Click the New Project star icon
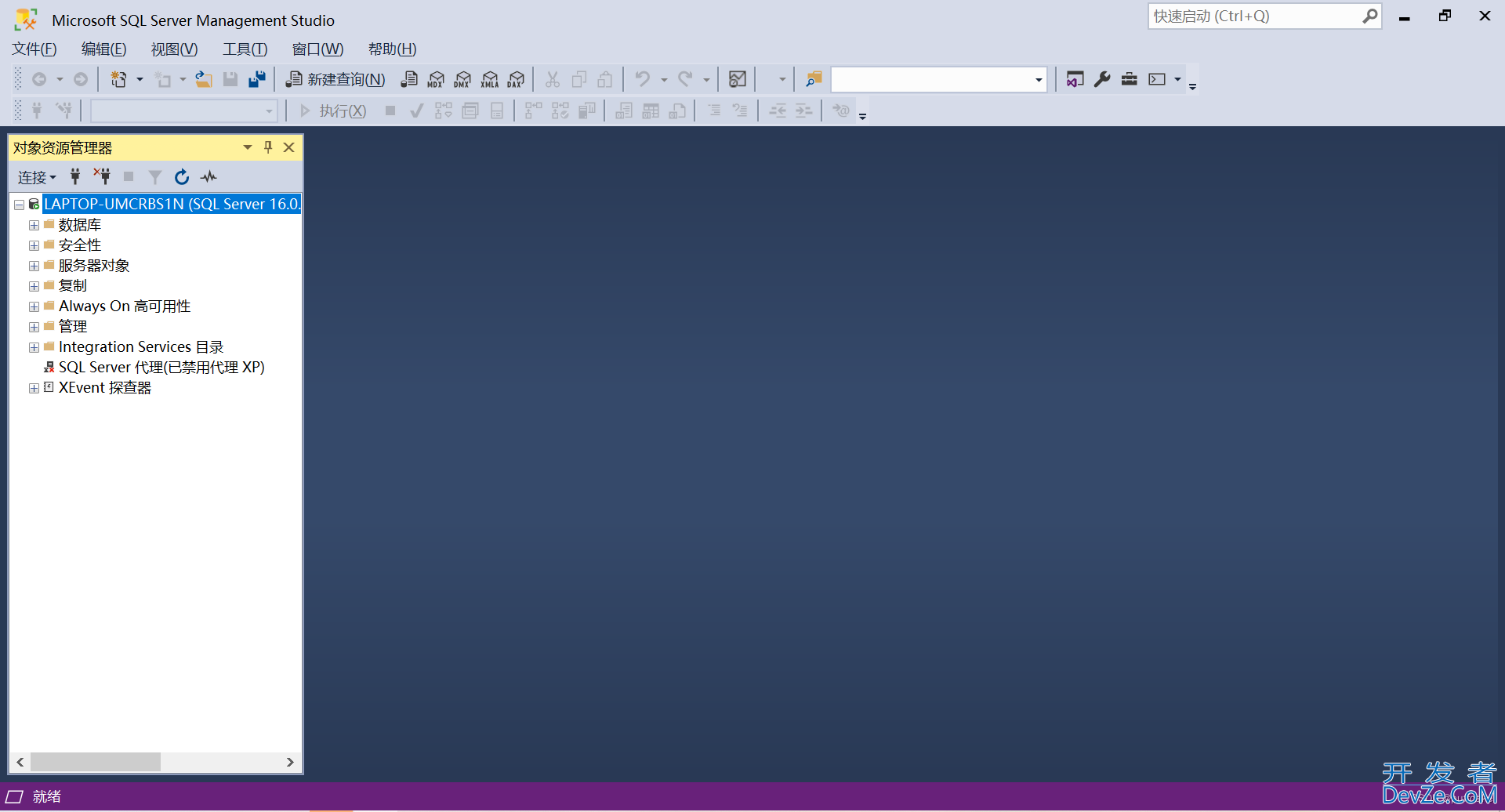This screenshot has height=812, width=1505. coord(118,79)
